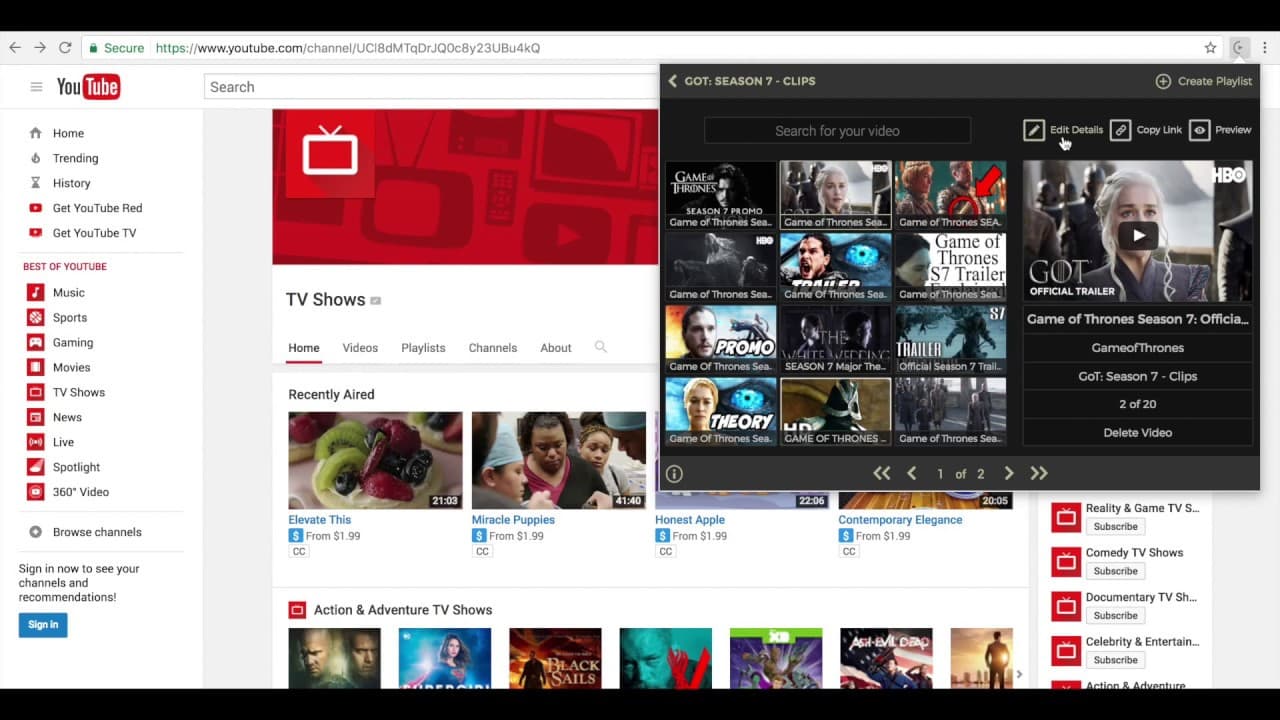This screenshot has width=1280, height=720.
Task: Go to next page arrow in popup
Action: 1009,474
